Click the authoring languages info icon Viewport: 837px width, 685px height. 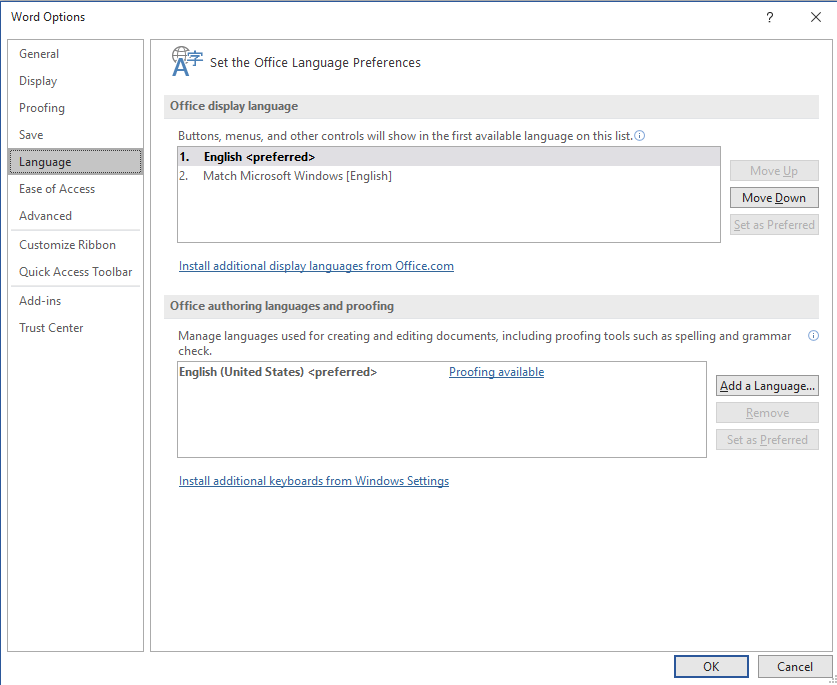pyautogui.click(x=813, y=336)
